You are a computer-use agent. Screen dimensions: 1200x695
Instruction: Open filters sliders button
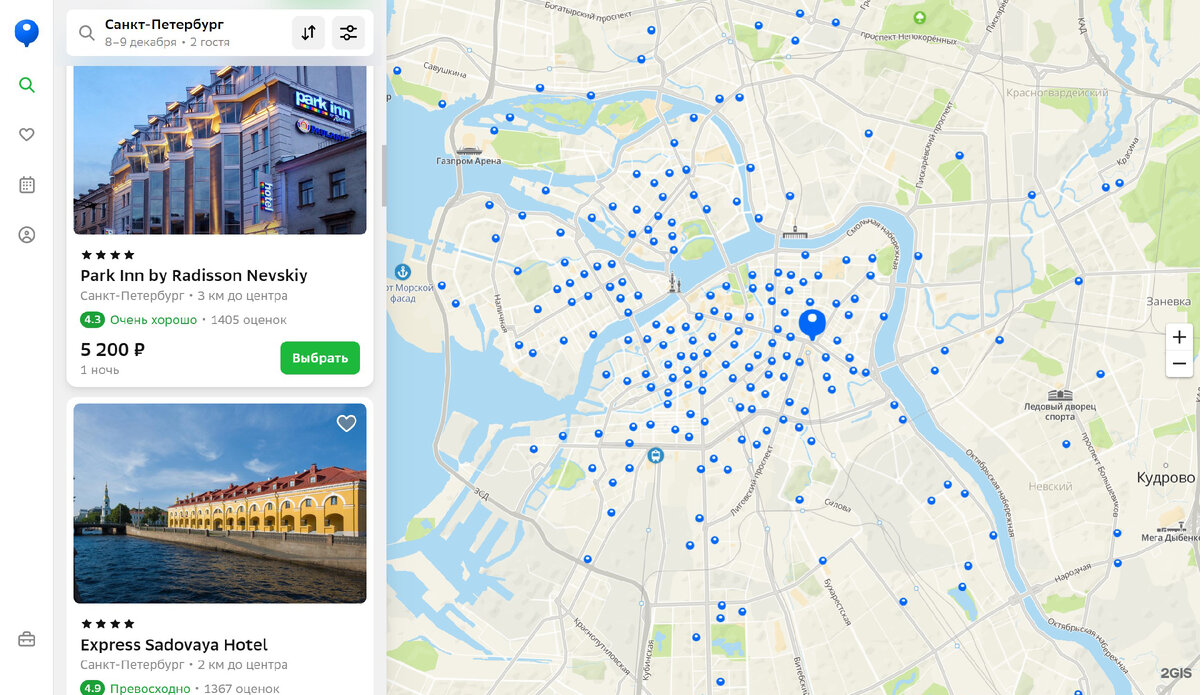point(348,33)
